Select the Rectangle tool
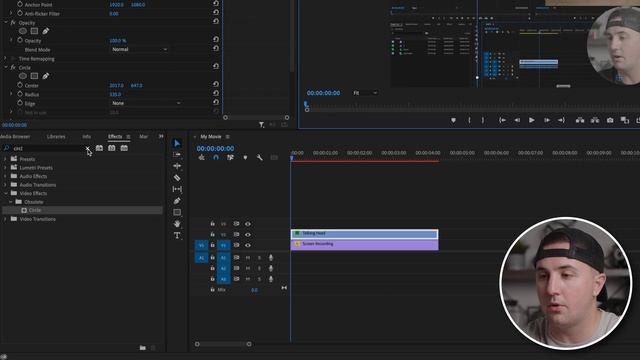 pos(177,212)
